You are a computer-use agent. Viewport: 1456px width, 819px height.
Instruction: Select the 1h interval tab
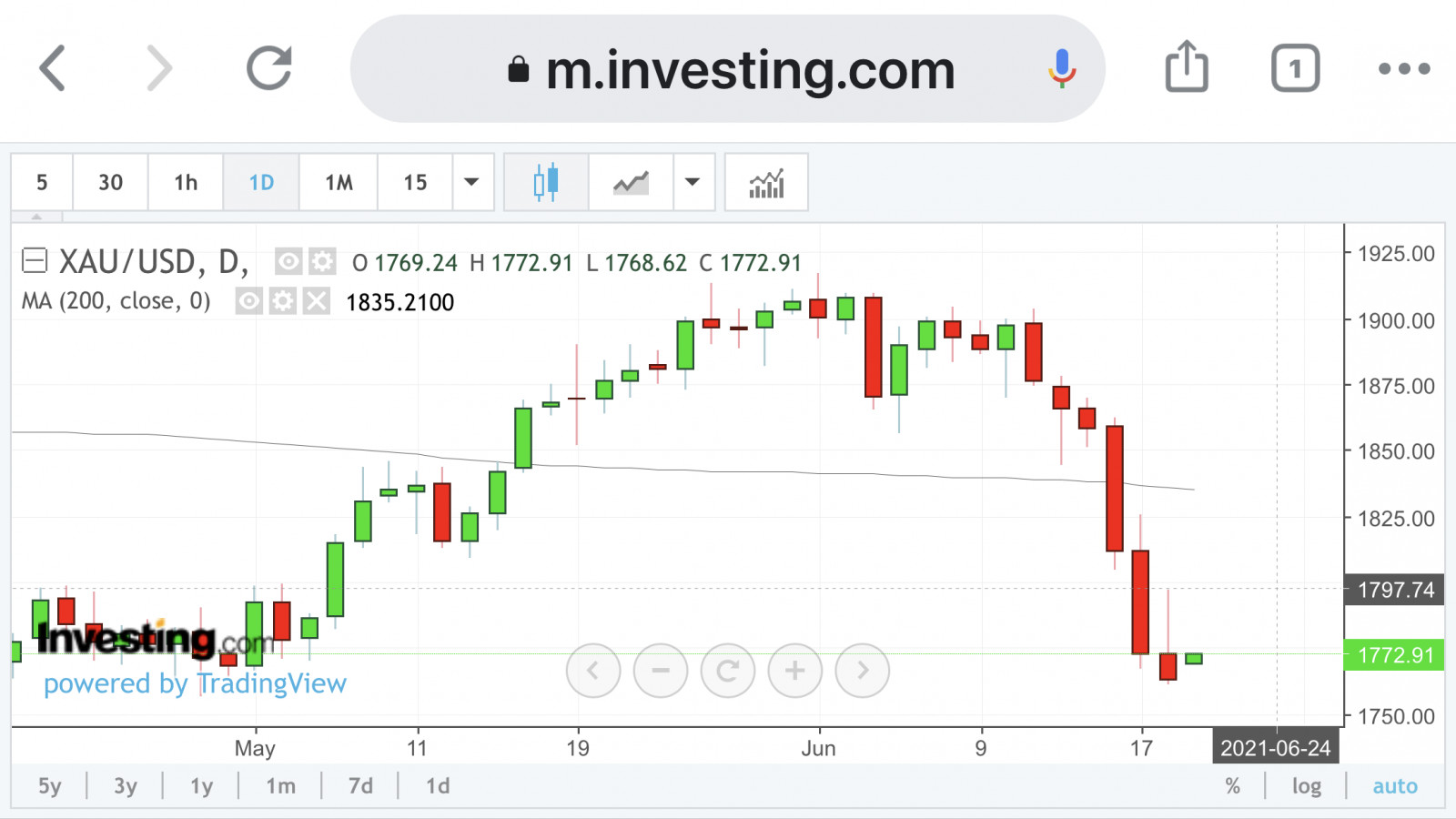(x=186, y=183)
